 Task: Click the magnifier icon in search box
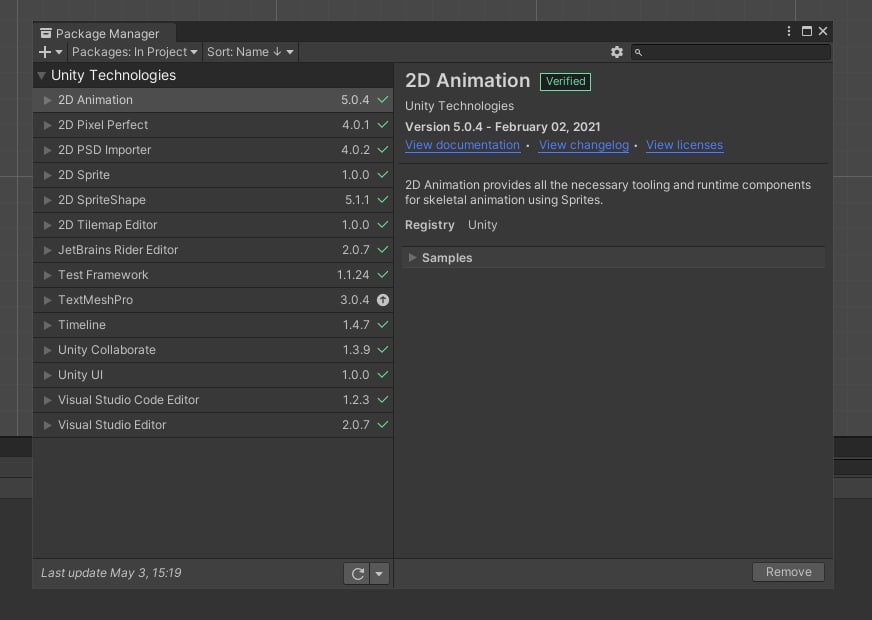639,52
